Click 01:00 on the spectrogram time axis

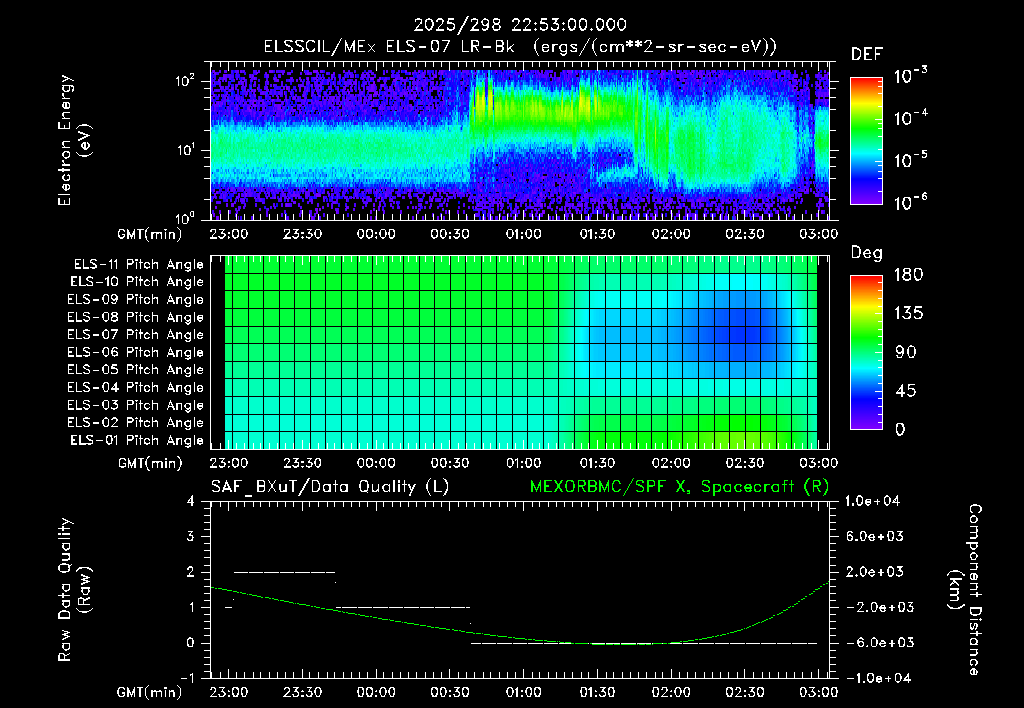[524, 234]
